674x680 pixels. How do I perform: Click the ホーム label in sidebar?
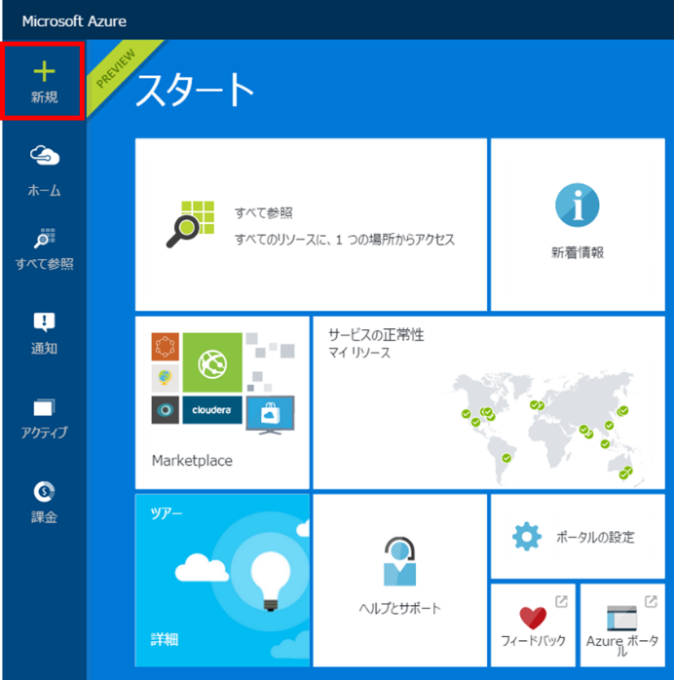point(44,190)
